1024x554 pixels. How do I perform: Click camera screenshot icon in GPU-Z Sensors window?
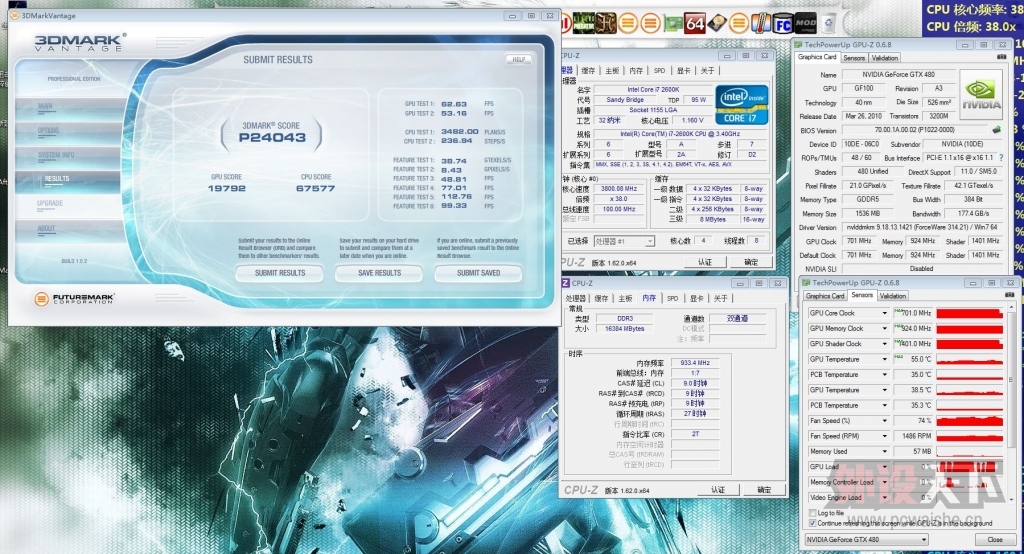point(1010,295)
